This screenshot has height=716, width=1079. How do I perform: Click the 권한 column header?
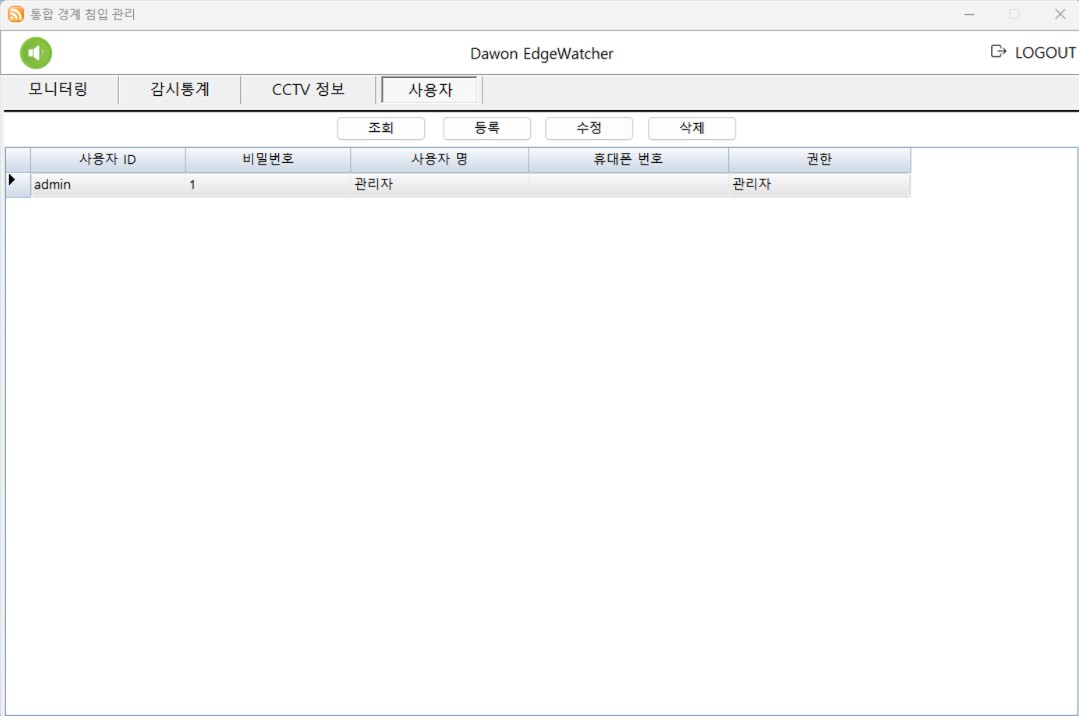coord(819,160)
